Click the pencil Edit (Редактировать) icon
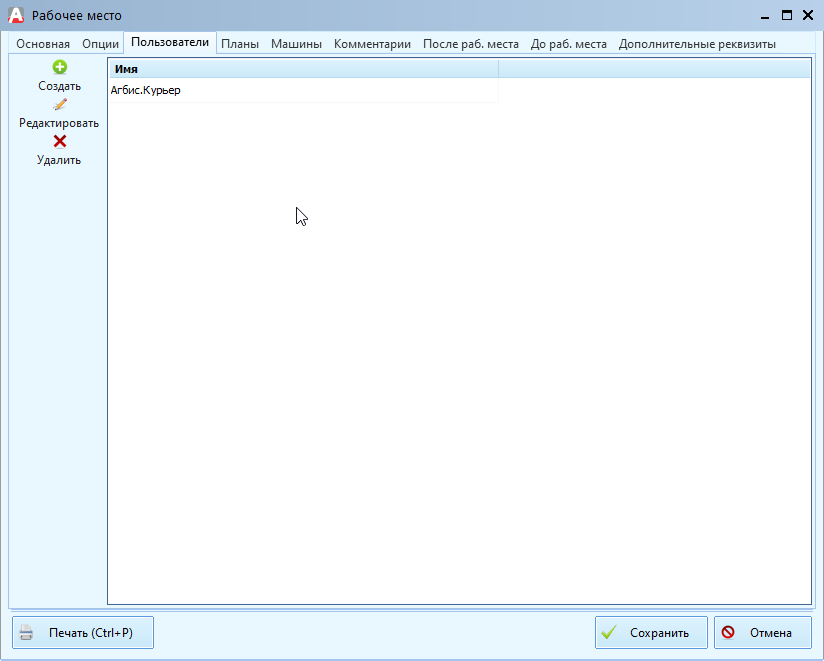 pyautogui.click(x=59, y=104)
